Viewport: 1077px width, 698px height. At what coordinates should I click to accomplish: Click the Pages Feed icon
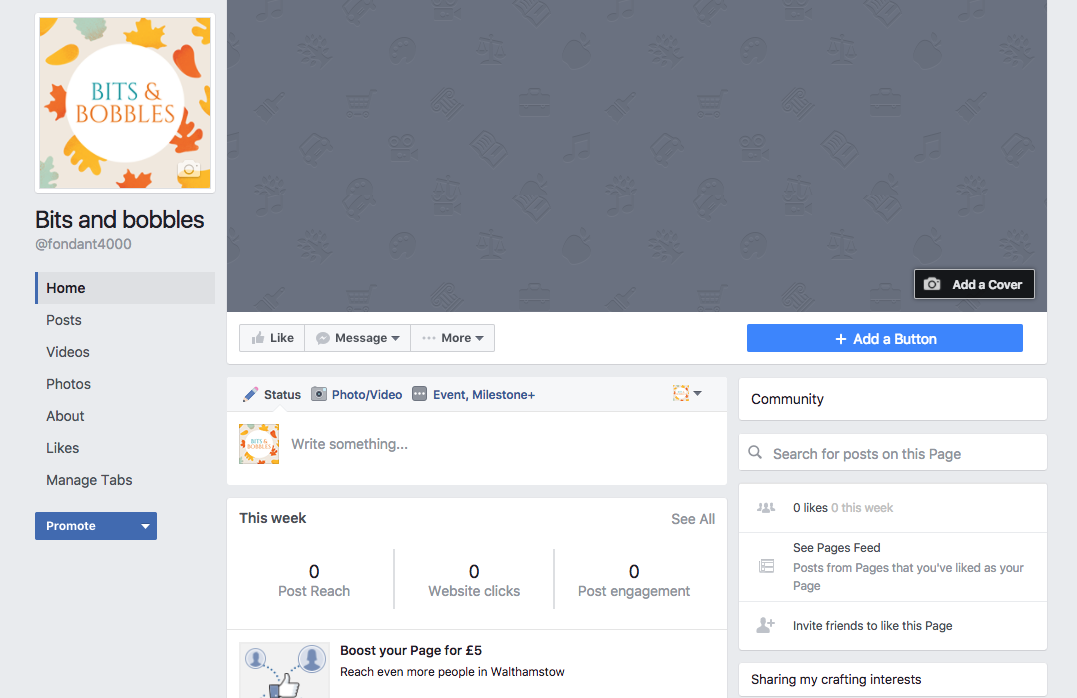point(765,566)
